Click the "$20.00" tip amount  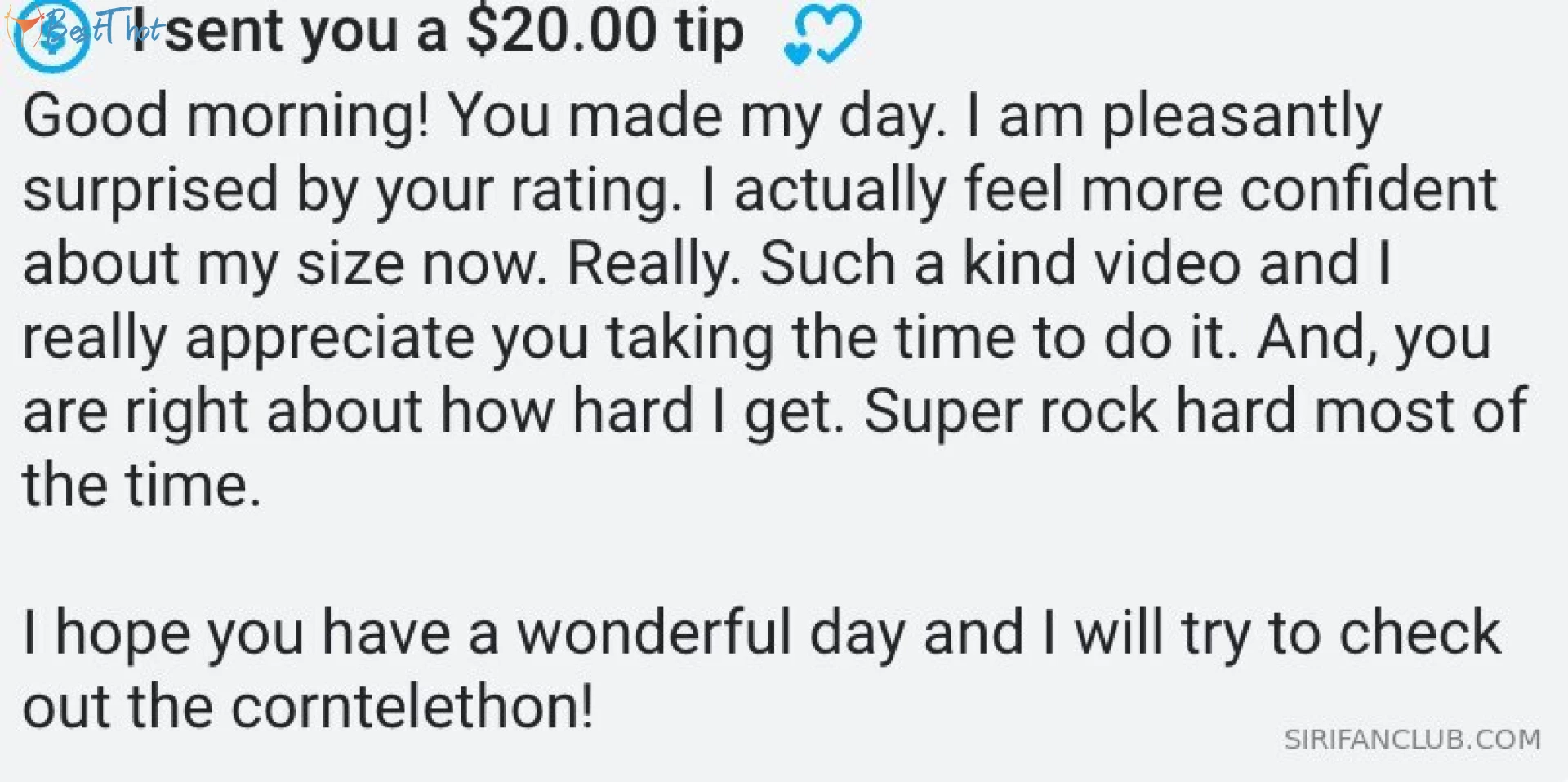(560, 31)
